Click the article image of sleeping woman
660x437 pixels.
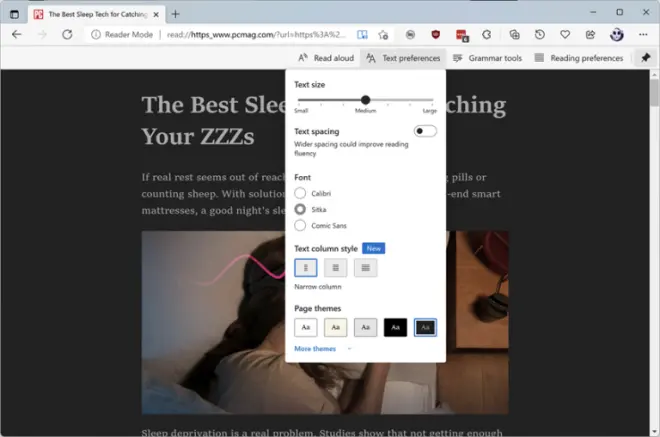(x=213, y=322)
